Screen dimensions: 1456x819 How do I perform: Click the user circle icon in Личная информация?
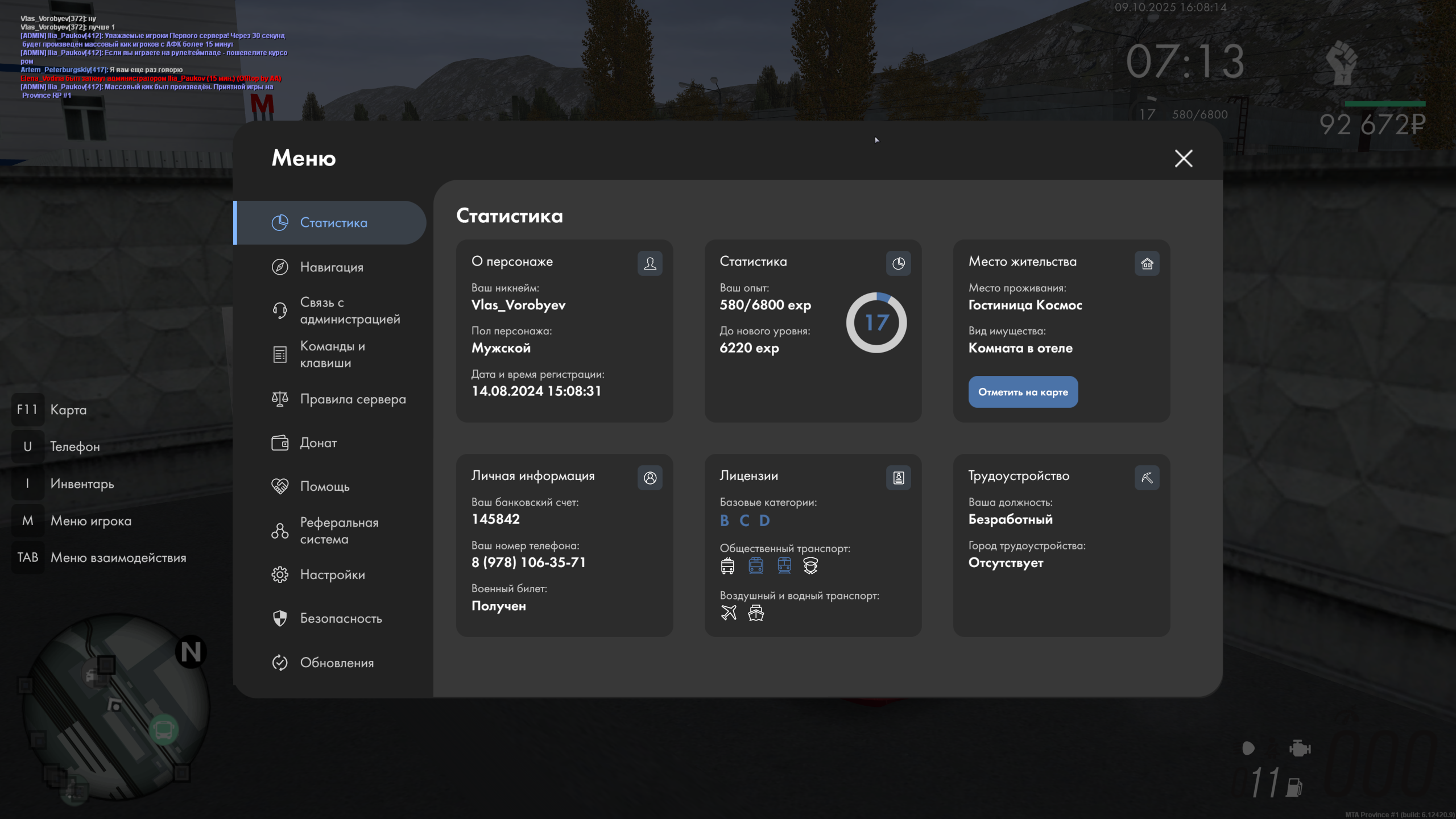tap(650, 478)
